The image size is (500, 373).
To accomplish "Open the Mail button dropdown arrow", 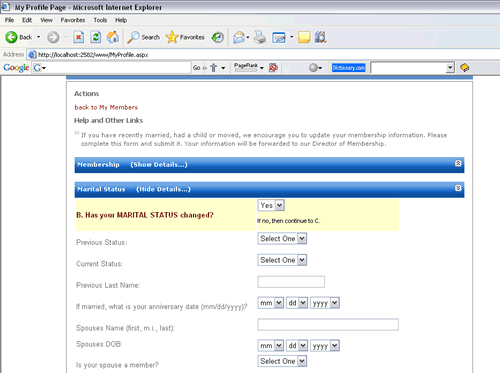I will coord(248,37).
